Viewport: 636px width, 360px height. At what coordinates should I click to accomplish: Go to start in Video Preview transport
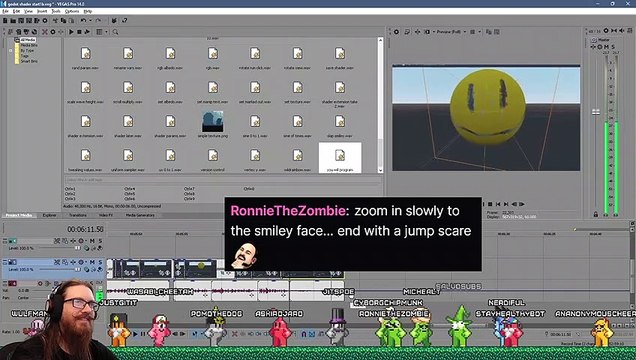pos(498,204)
